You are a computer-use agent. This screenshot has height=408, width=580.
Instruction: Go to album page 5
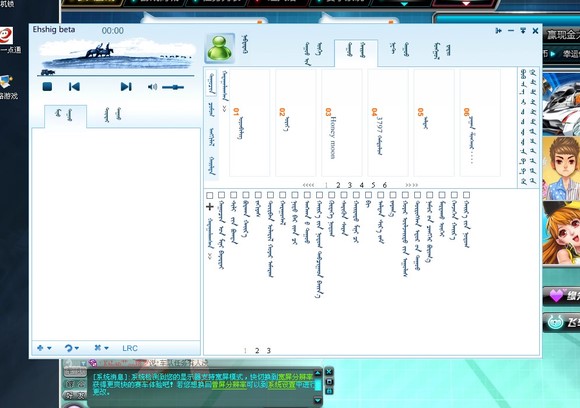point(373,185)
